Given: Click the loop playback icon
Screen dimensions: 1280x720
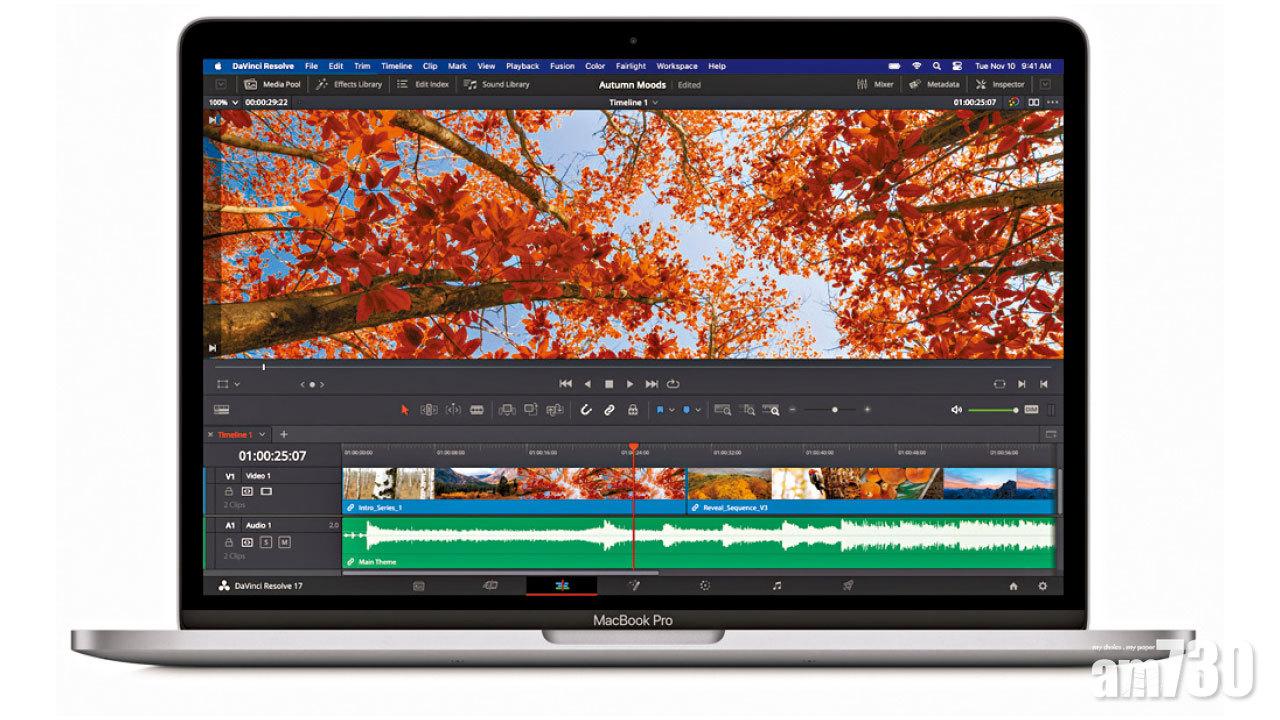Looking at the screenshot, I should [x=673, y=383].
